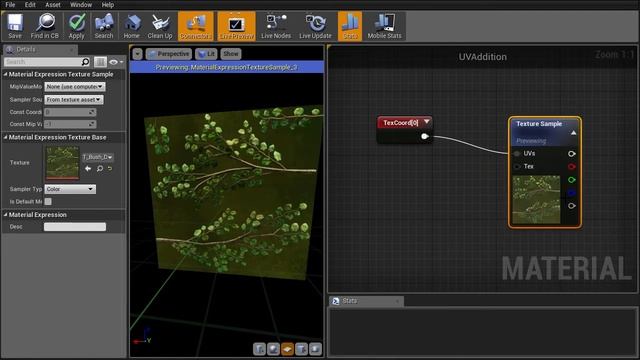Click the blue channel output pin
The width and height of the screenshot is (640, 360).
click(571, 193)
